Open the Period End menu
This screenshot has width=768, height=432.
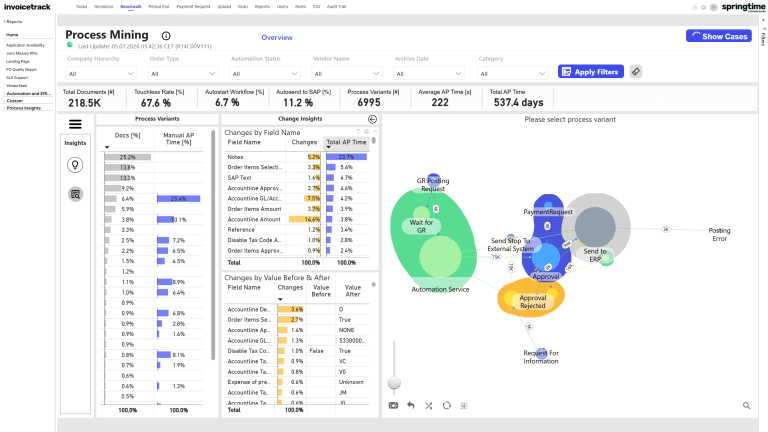coord(159,7)
